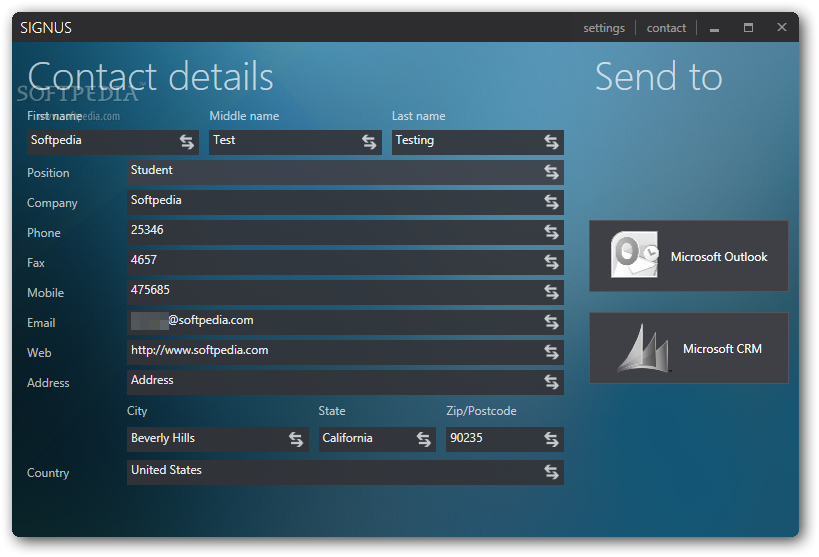Click the swap icon in First name field

(x=187, y=142)
